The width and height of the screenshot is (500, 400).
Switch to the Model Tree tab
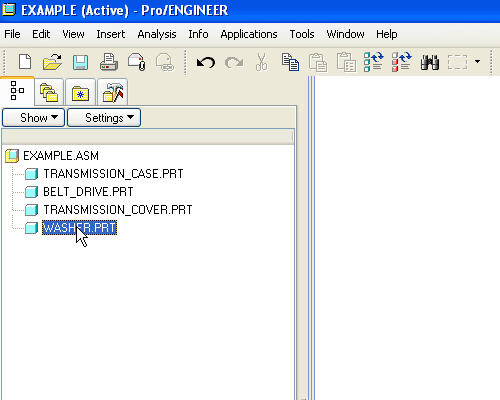(17, 91)
